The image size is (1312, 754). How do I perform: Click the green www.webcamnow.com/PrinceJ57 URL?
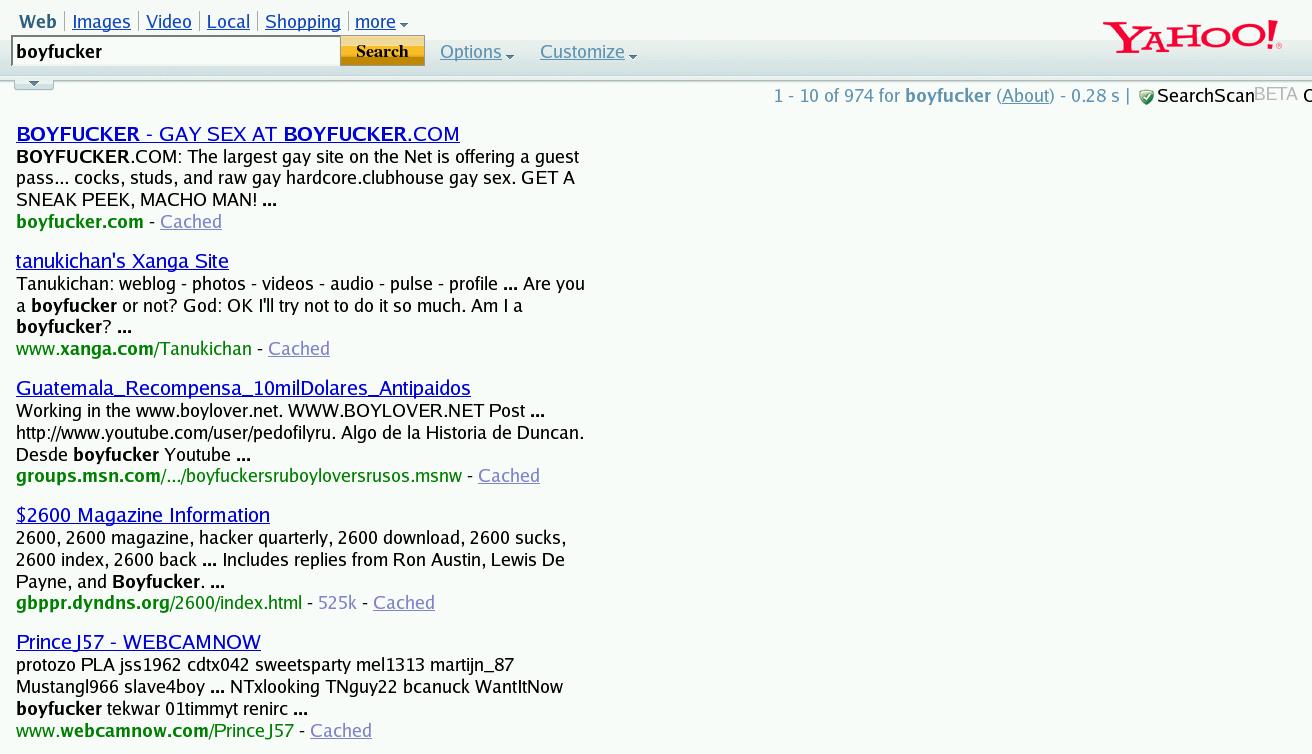155,731
